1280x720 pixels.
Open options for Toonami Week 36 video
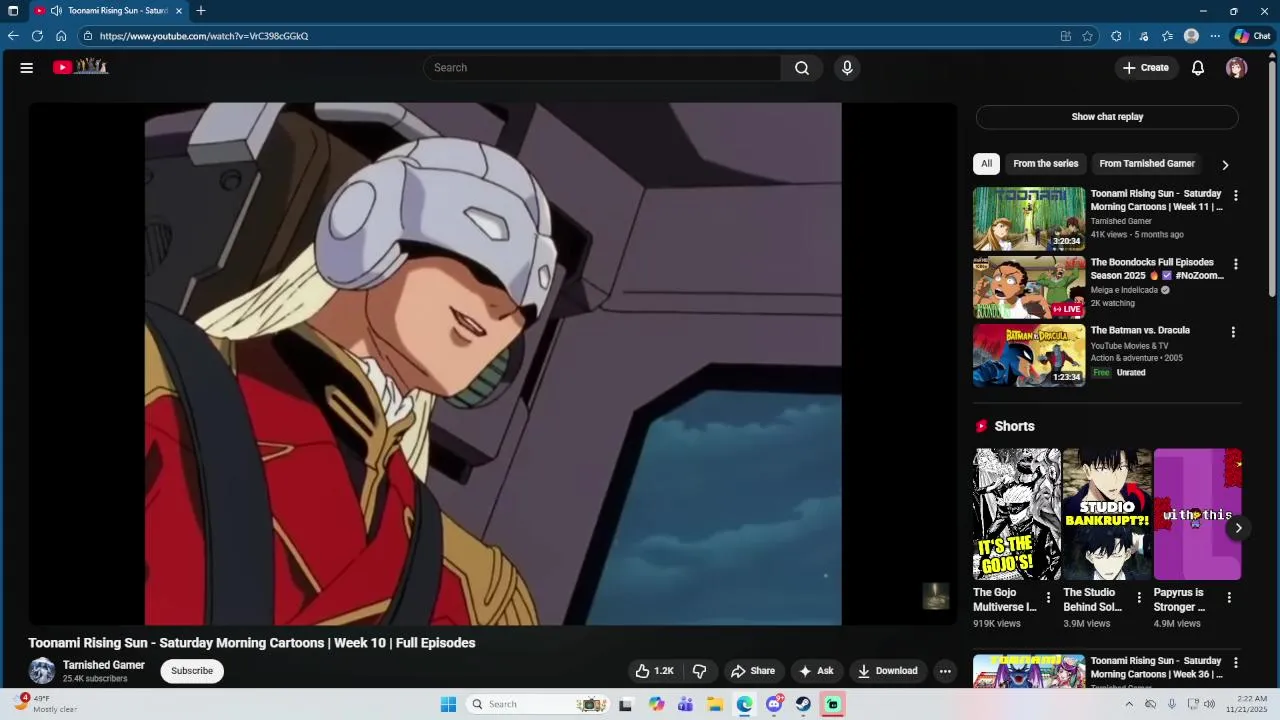pyautogui.click(x=1235, y=663)
